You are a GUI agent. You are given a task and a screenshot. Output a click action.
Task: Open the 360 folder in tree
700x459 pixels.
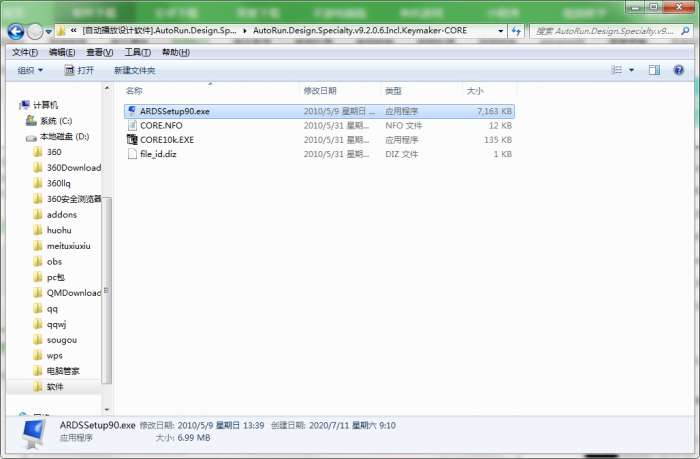click(54, 152)
